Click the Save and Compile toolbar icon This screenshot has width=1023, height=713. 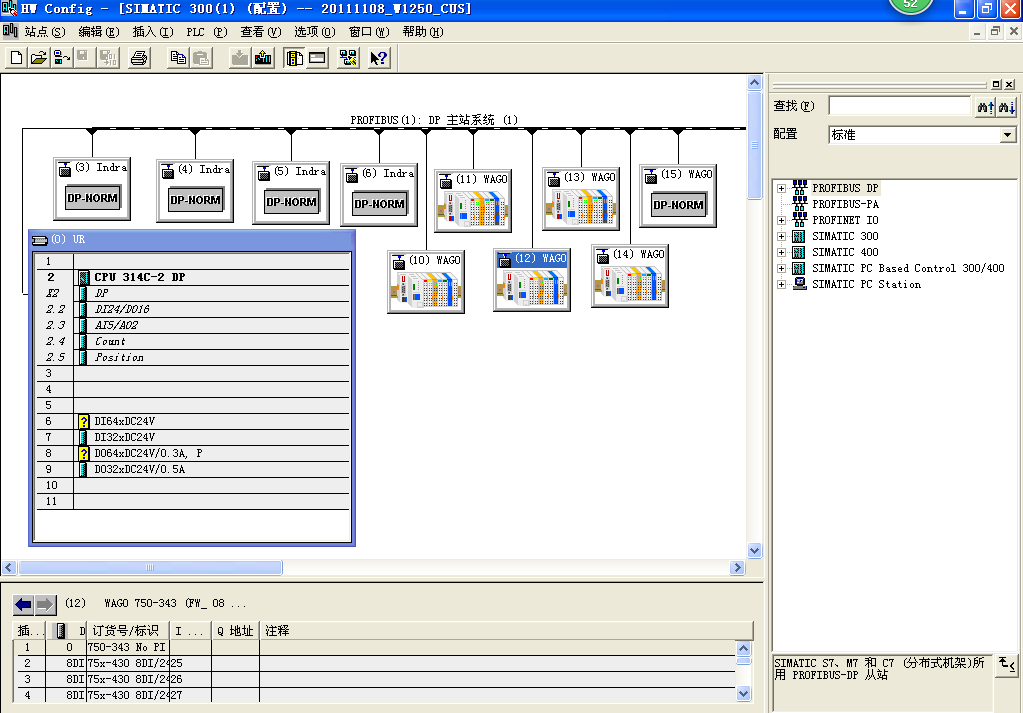(x=108, y=58)
